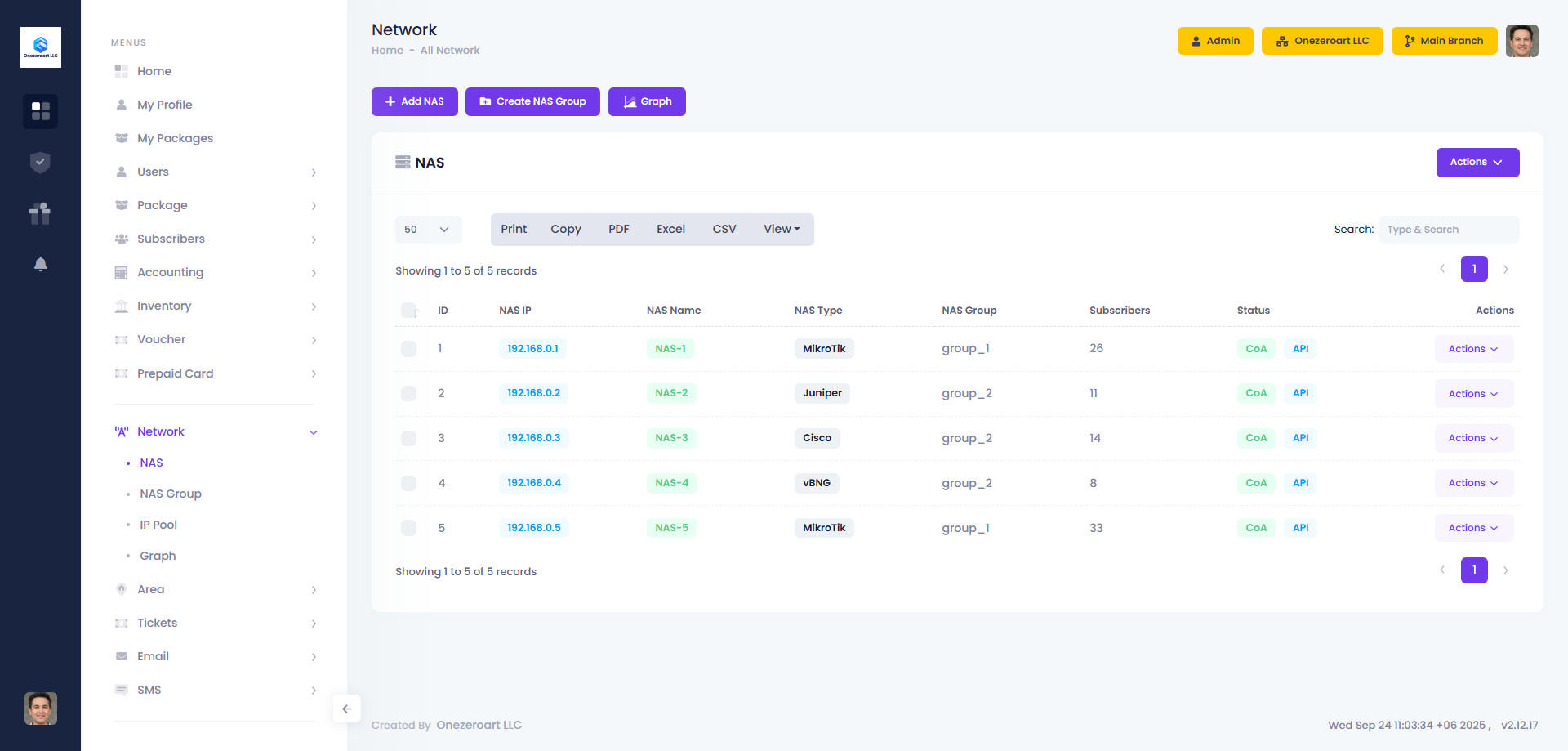Image resolution: width=1568 pixels, height=751 pixels.
Task: Select IP Pool in the Network submenu
Action: tap(158, 525)
